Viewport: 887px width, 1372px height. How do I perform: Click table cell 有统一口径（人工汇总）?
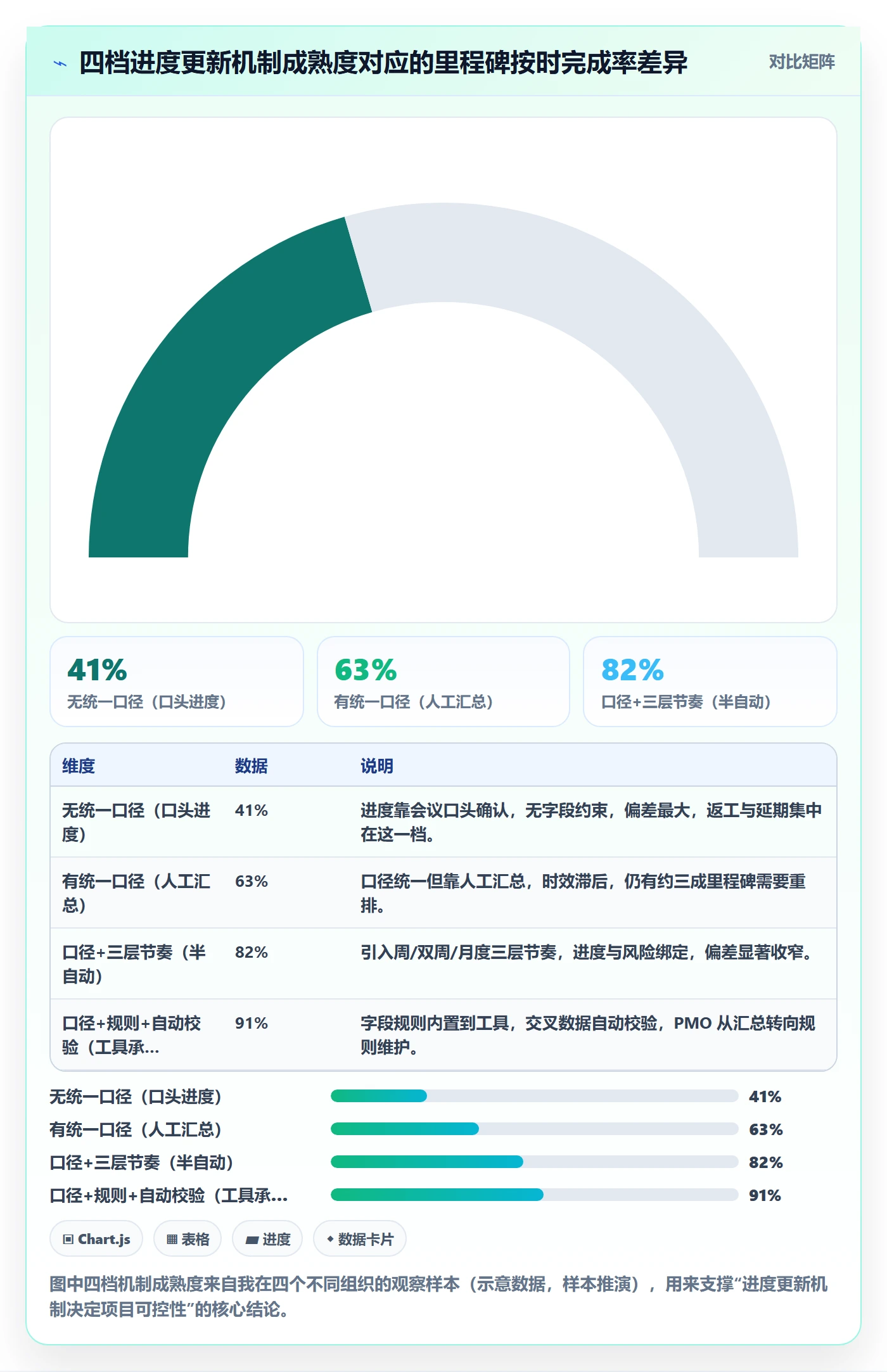(x=136, y=893)
